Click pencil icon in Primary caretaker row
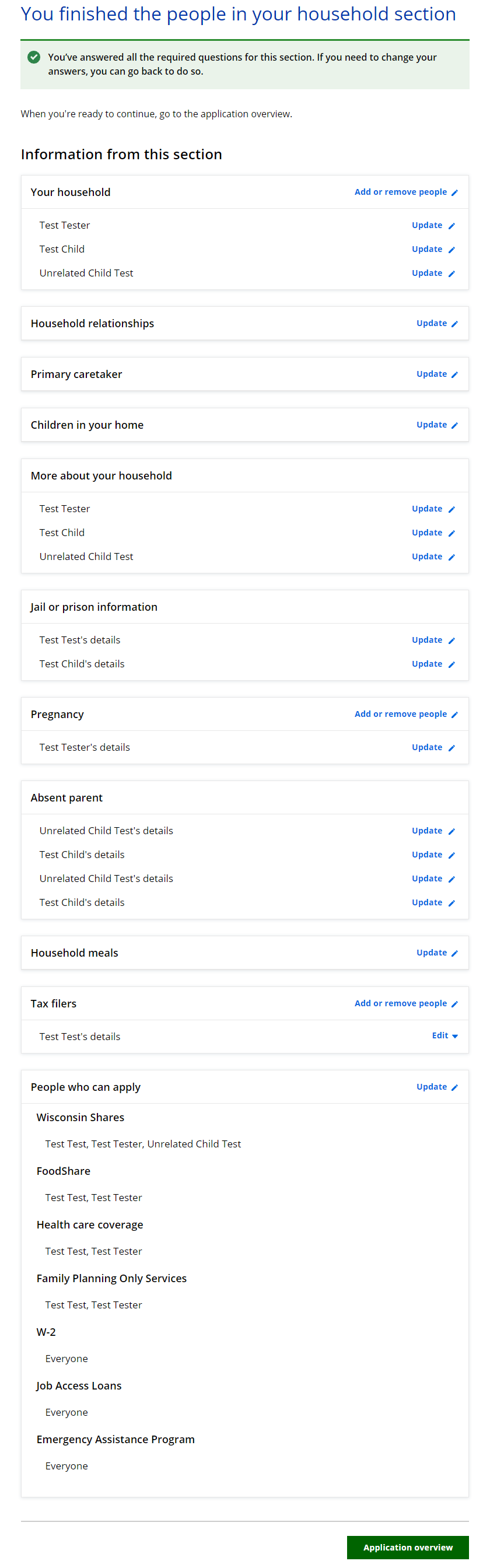This screenshot has width=490, height=1568. [x=454, y=374]
